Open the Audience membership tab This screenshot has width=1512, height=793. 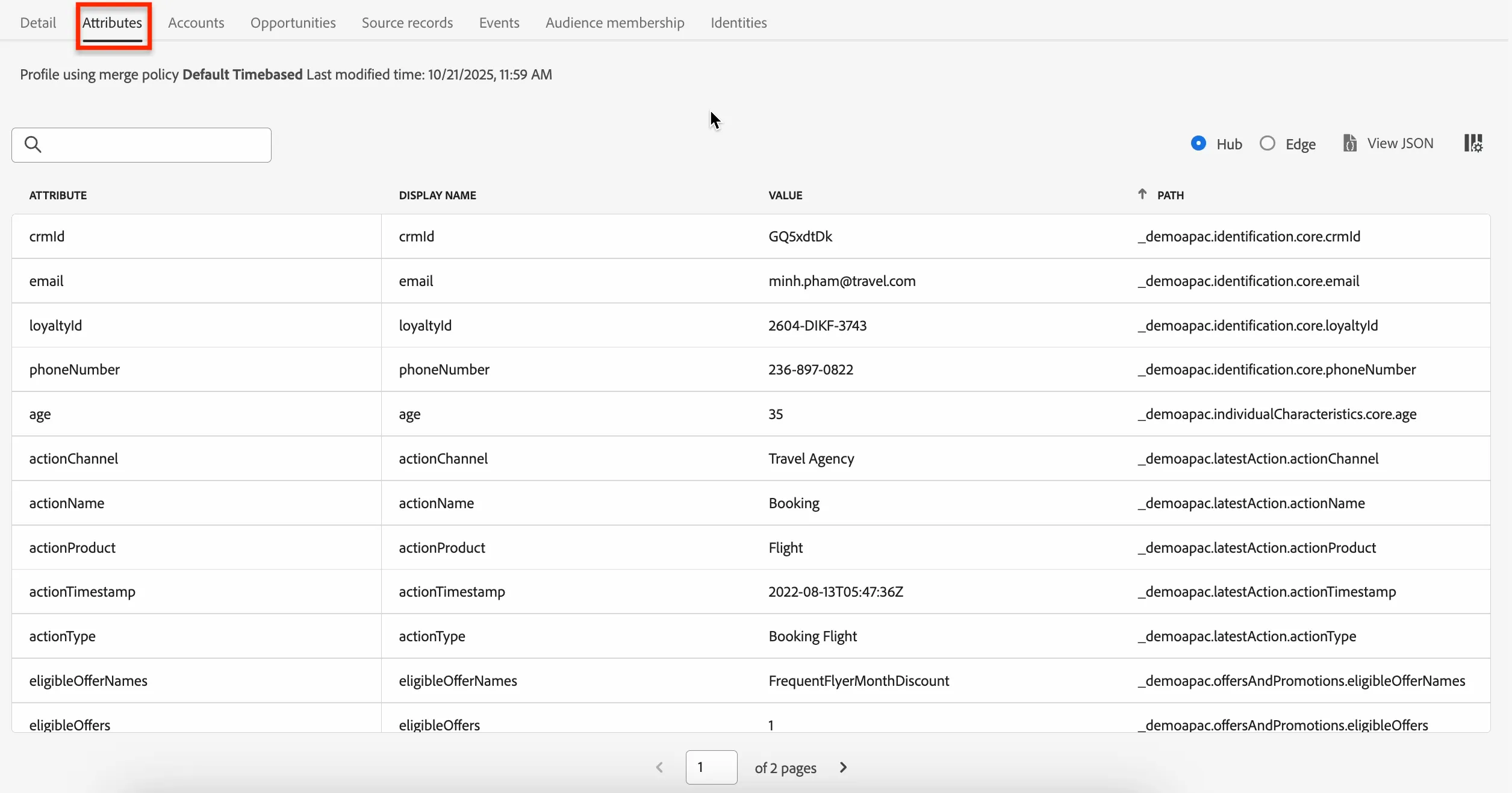pyautogui.click(x=615, y=23)
